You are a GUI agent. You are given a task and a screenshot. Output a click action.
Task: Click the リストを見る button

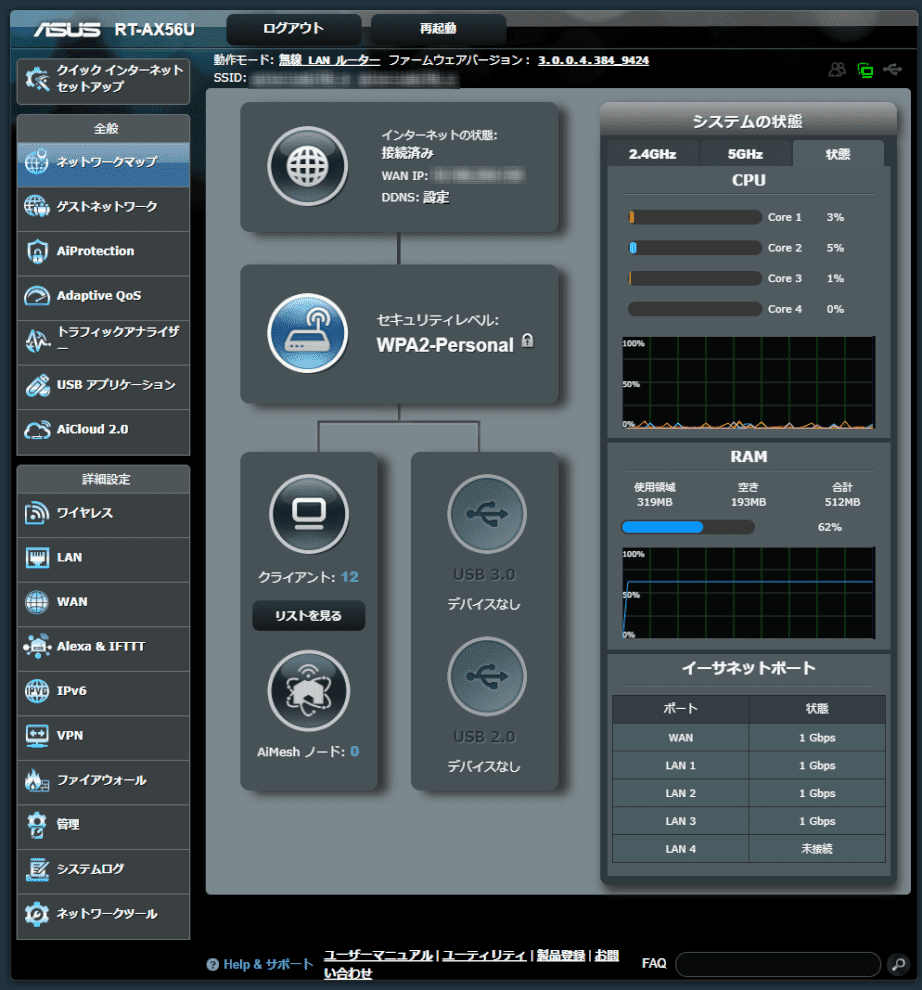click(x=309, y=616)
